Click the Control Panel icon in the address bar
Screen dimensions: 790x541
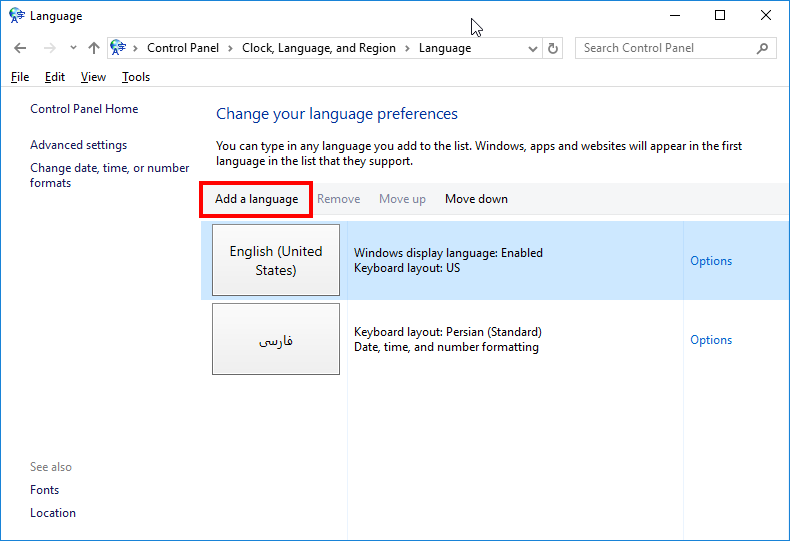[119, 48]
